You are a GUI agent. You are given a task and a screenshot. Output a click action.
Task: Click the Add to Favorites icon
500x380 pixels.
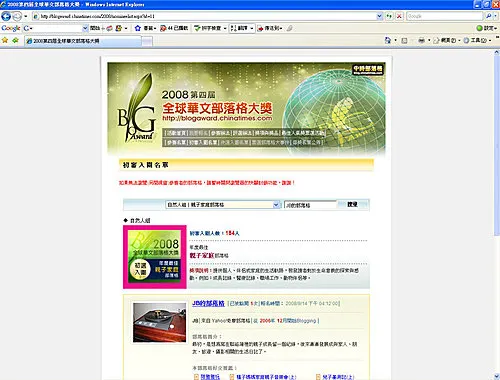click(x=15, y=40)
